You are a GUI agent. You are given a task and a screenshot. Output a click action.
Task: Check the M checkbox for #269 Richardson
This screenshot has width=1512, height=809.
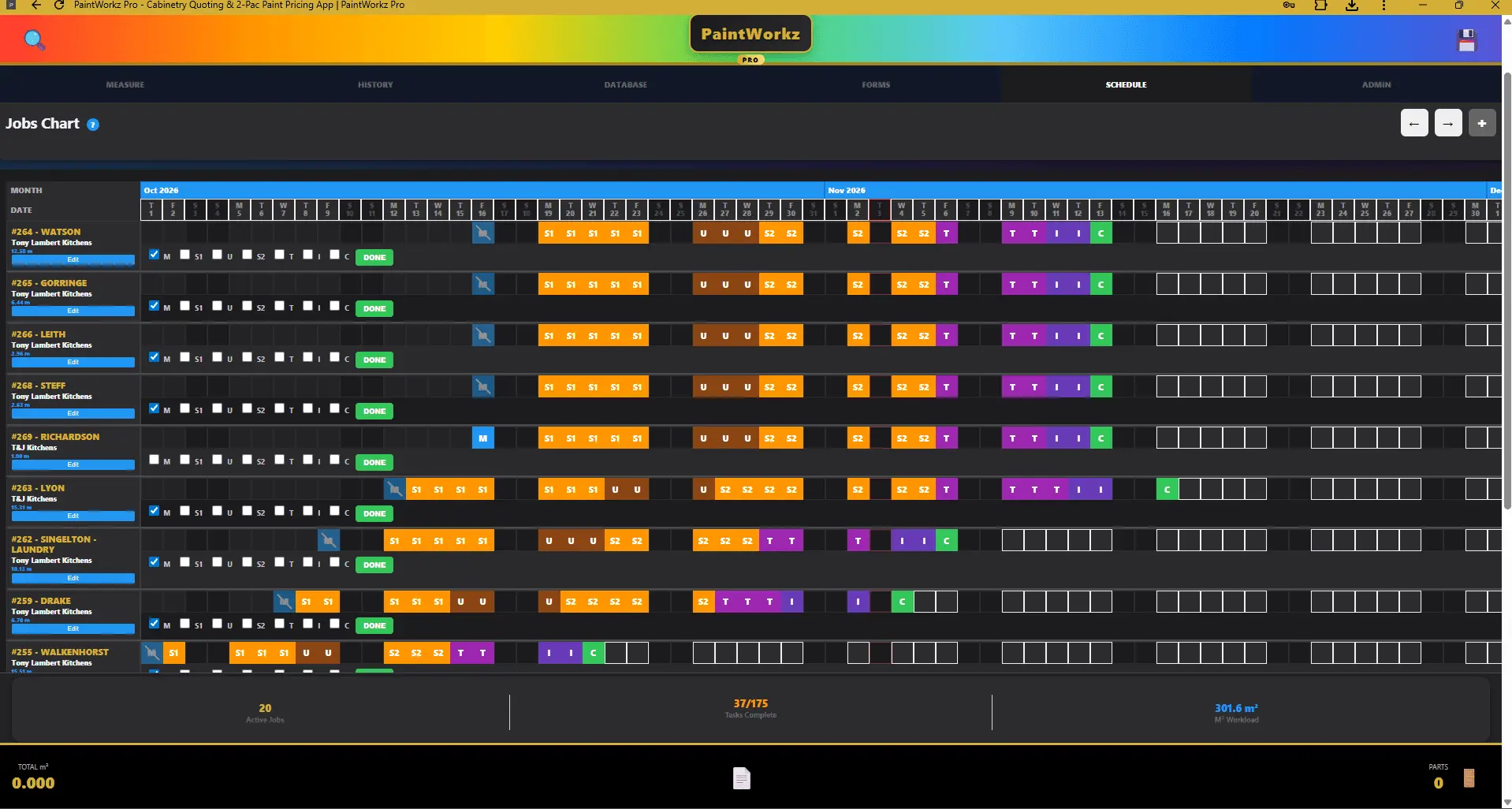154,460
